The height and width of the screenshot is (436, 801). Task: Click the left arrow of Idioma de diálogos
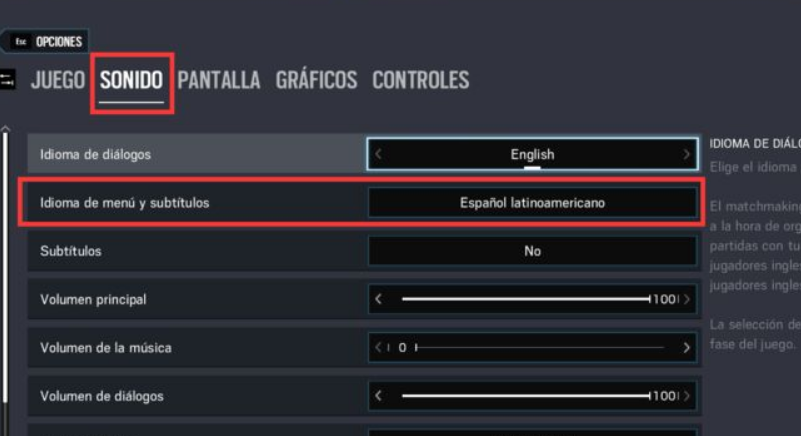379,154
